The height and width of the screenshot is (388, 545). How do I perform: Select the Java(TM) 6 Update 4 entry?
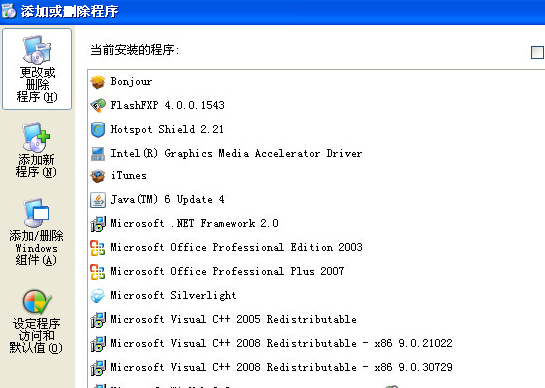click(168, 200)
